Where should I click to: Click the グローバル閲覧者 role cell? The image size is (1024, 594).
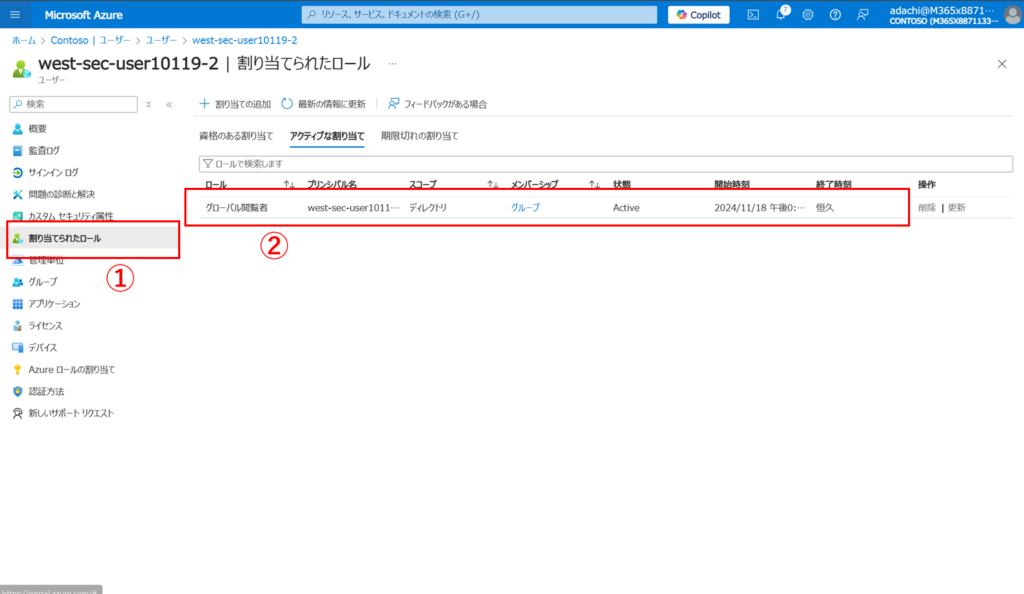pos(236,208)
